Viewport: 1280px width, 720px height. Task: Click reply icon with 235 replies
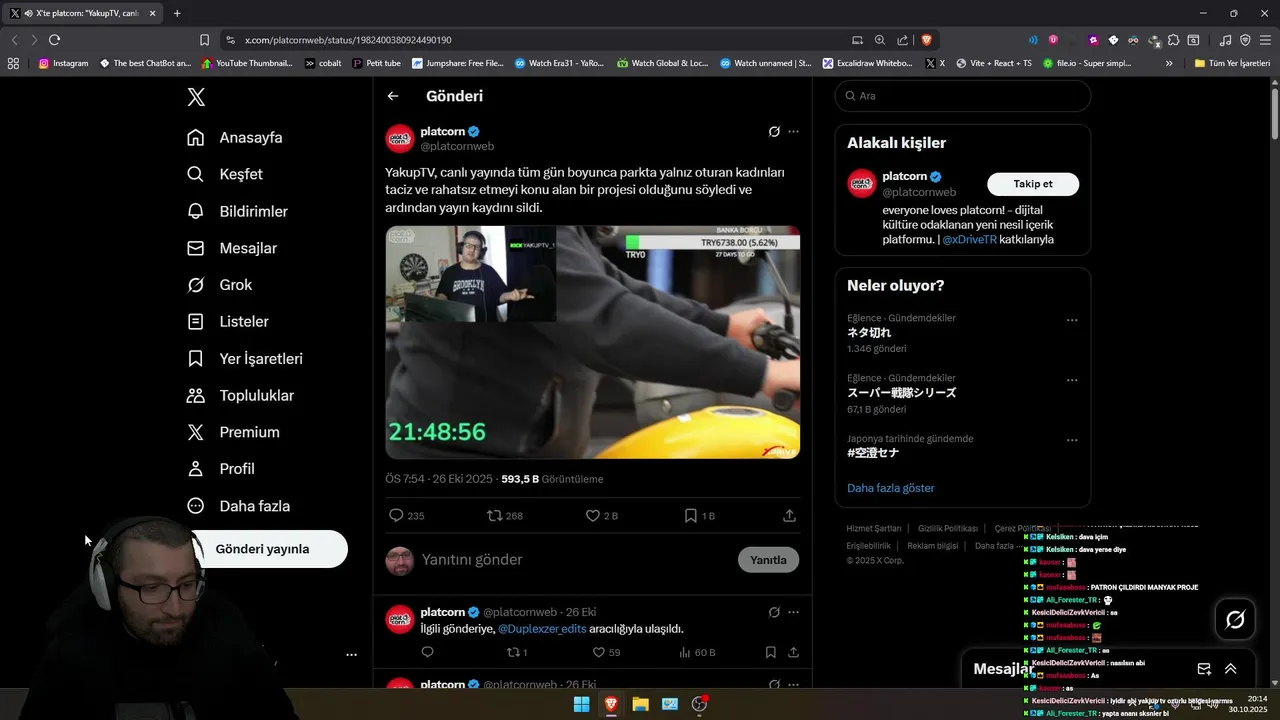pos(396,516)
